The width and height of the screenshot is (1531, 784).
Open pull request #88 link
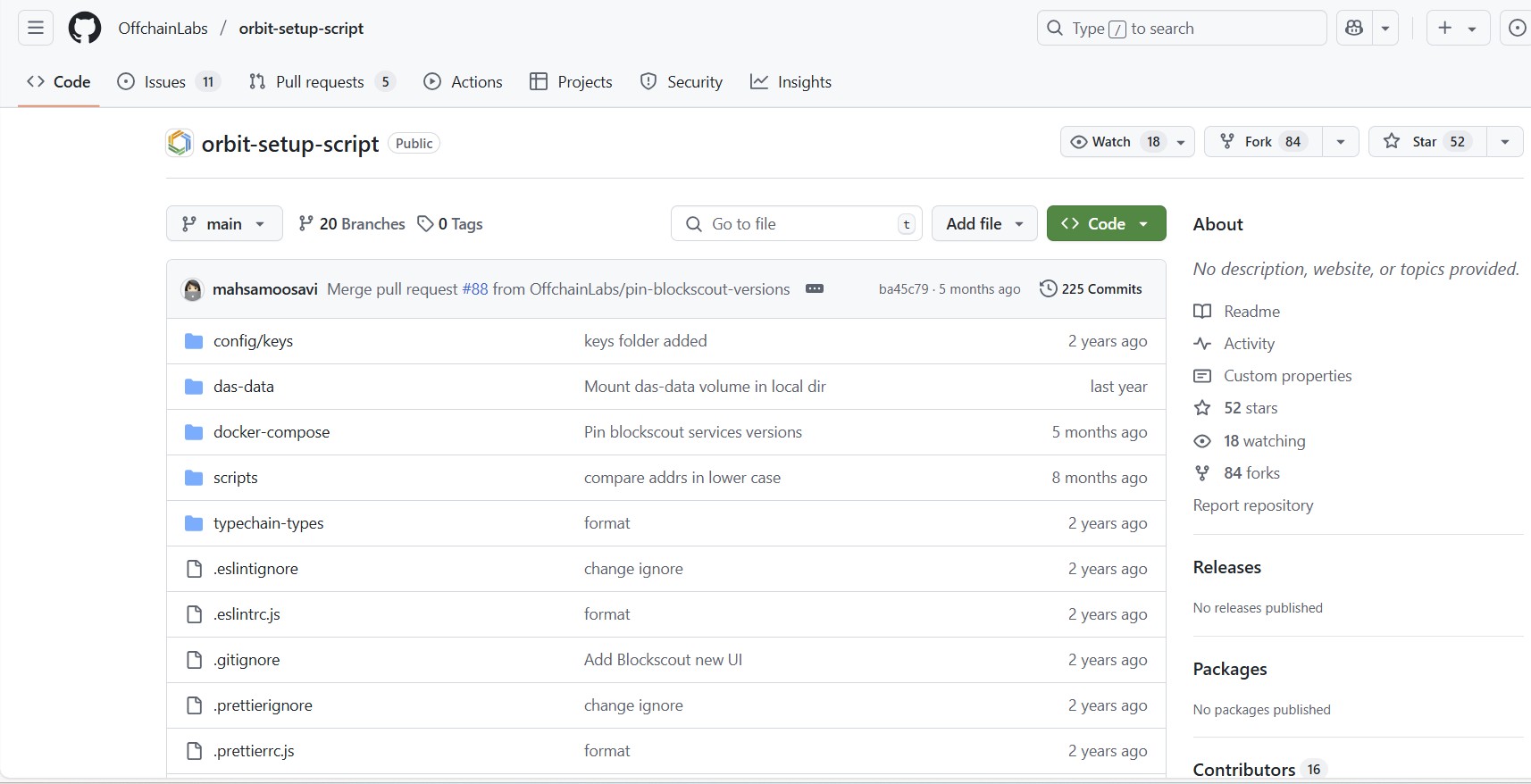coord(475,289)
